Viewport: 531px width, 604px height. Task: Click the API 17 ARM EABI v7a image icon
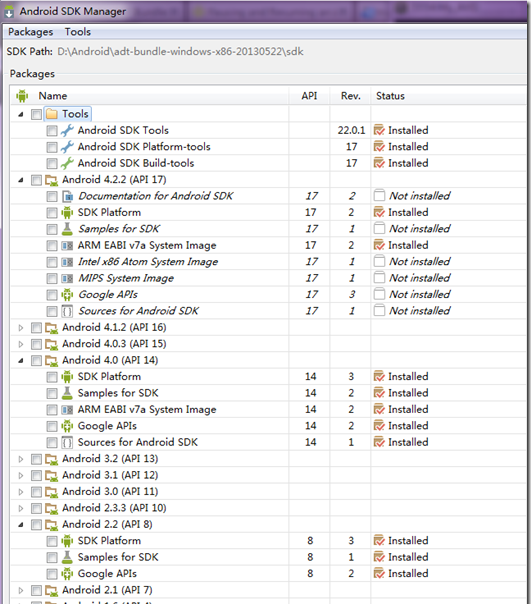coord(67,246)
